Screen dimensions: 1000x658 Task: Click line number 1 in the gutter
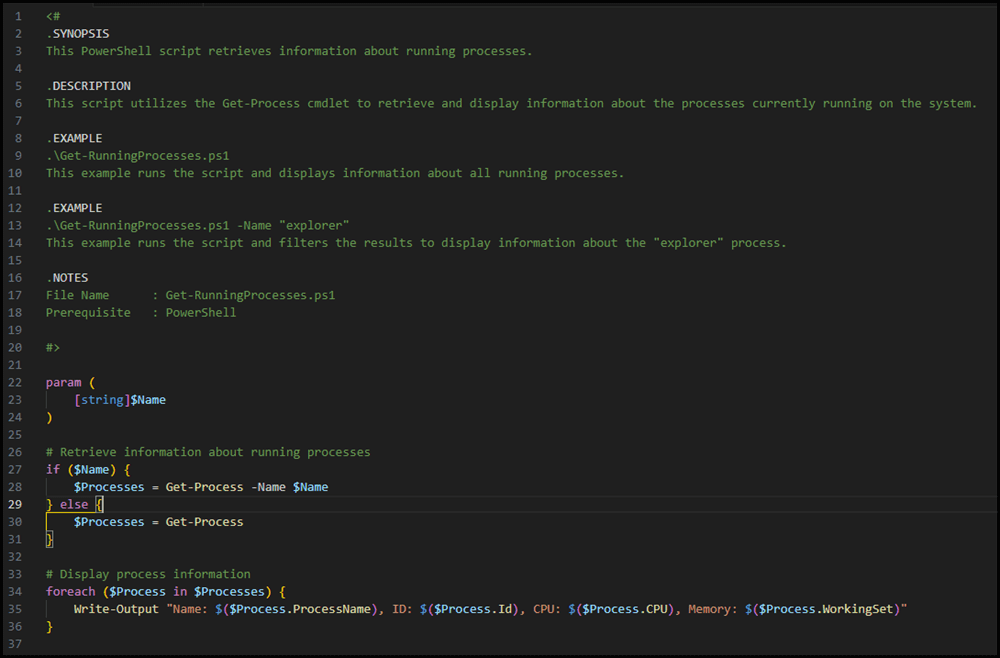click(18, 16)
